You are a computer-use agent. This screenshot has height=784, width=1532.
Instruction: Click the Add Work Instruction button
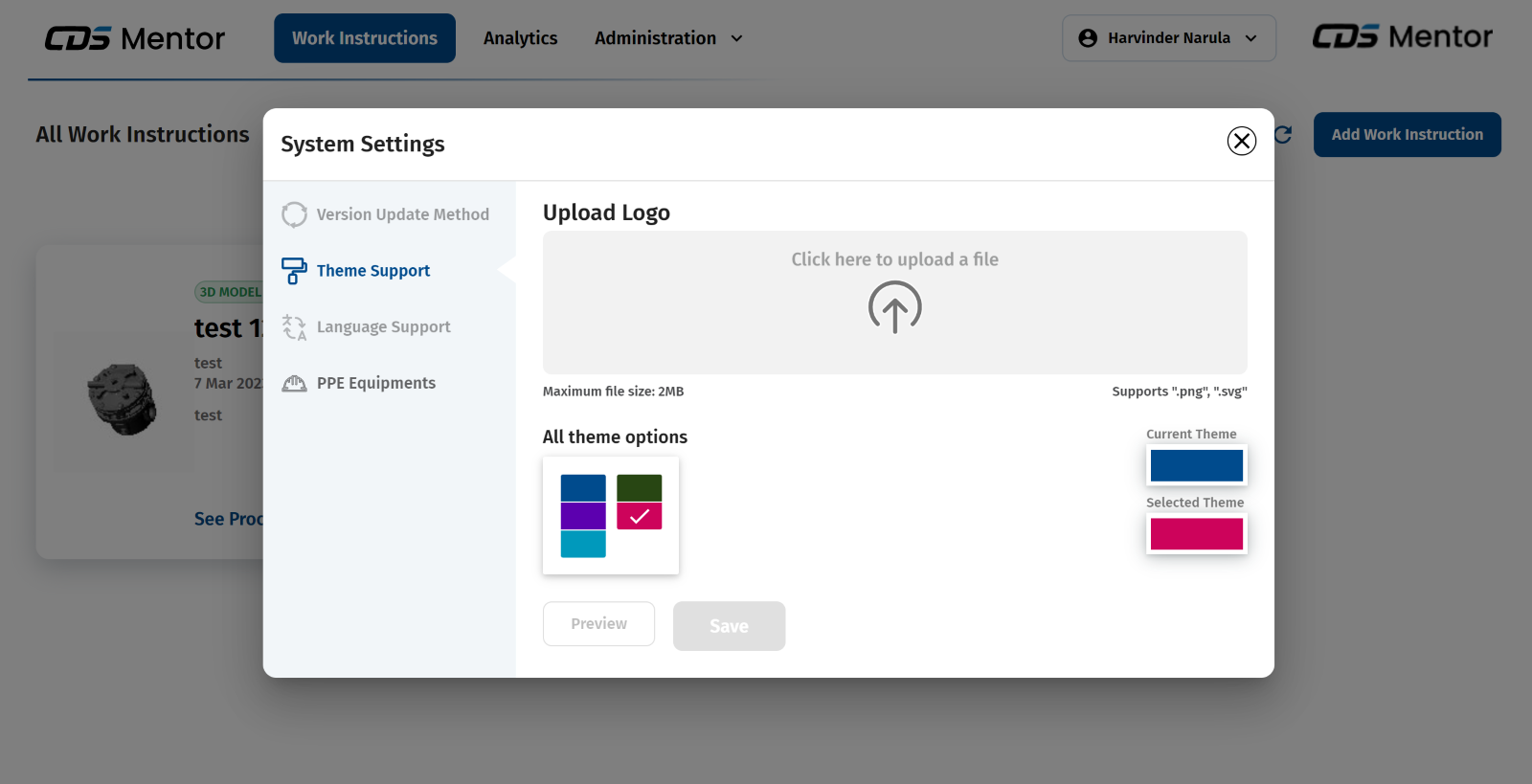click(x=1407, y=135)
